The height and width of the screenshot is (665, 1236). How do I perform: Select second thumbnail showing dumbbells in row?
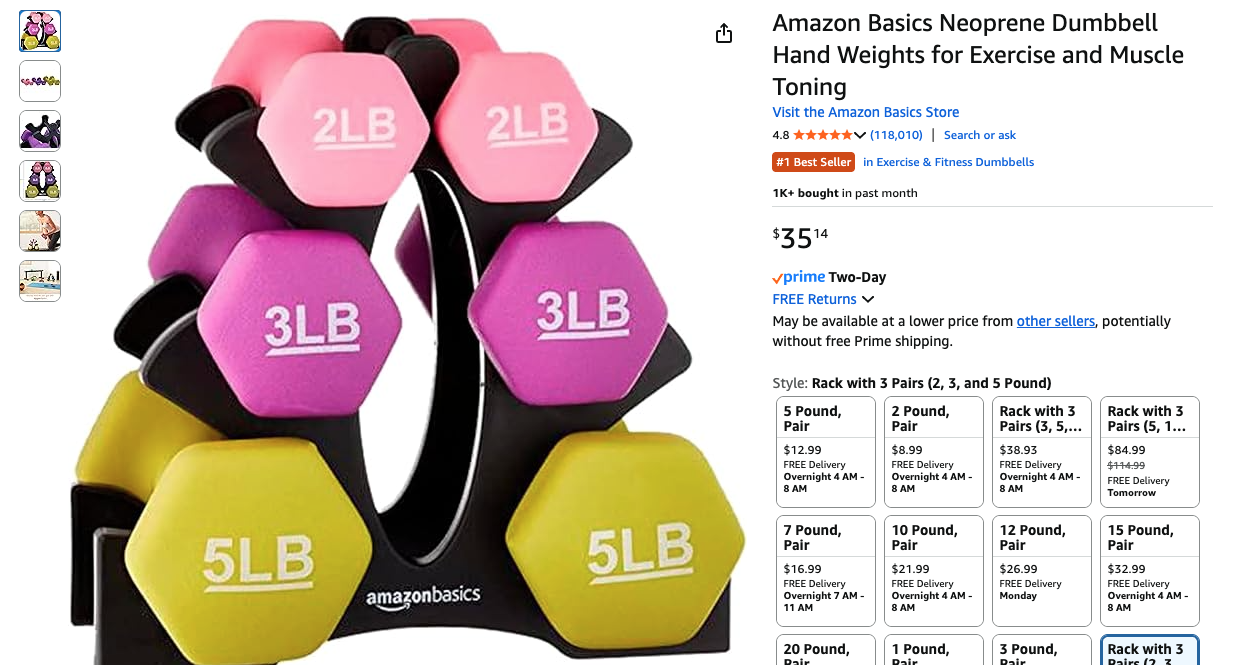(40, 81)
